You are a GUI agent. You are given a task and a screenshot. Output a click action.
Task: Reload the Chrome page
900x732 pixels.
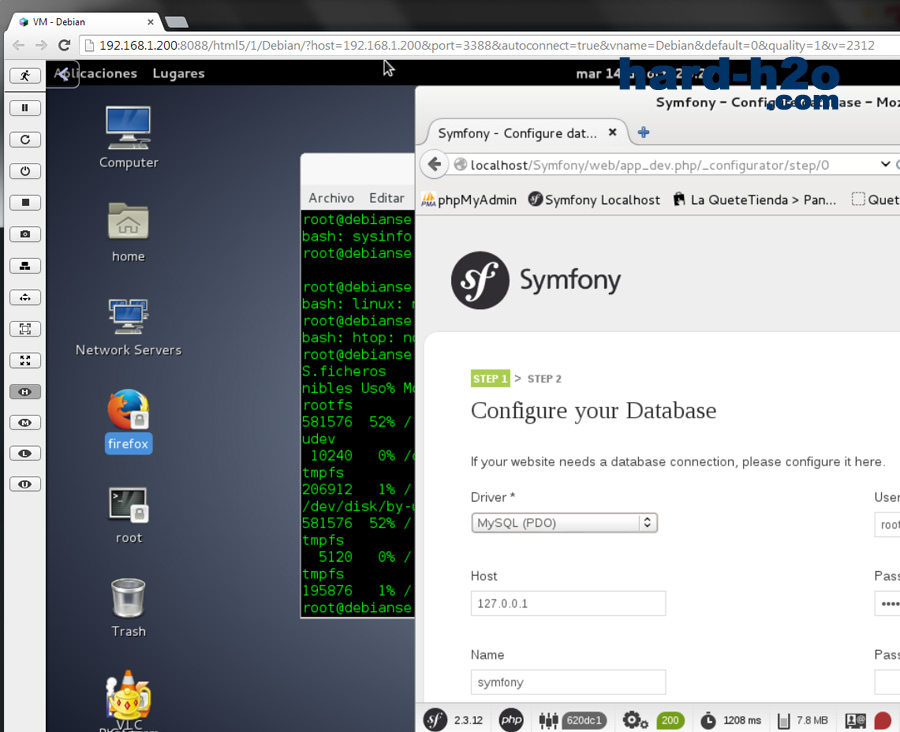click(64, 45)
